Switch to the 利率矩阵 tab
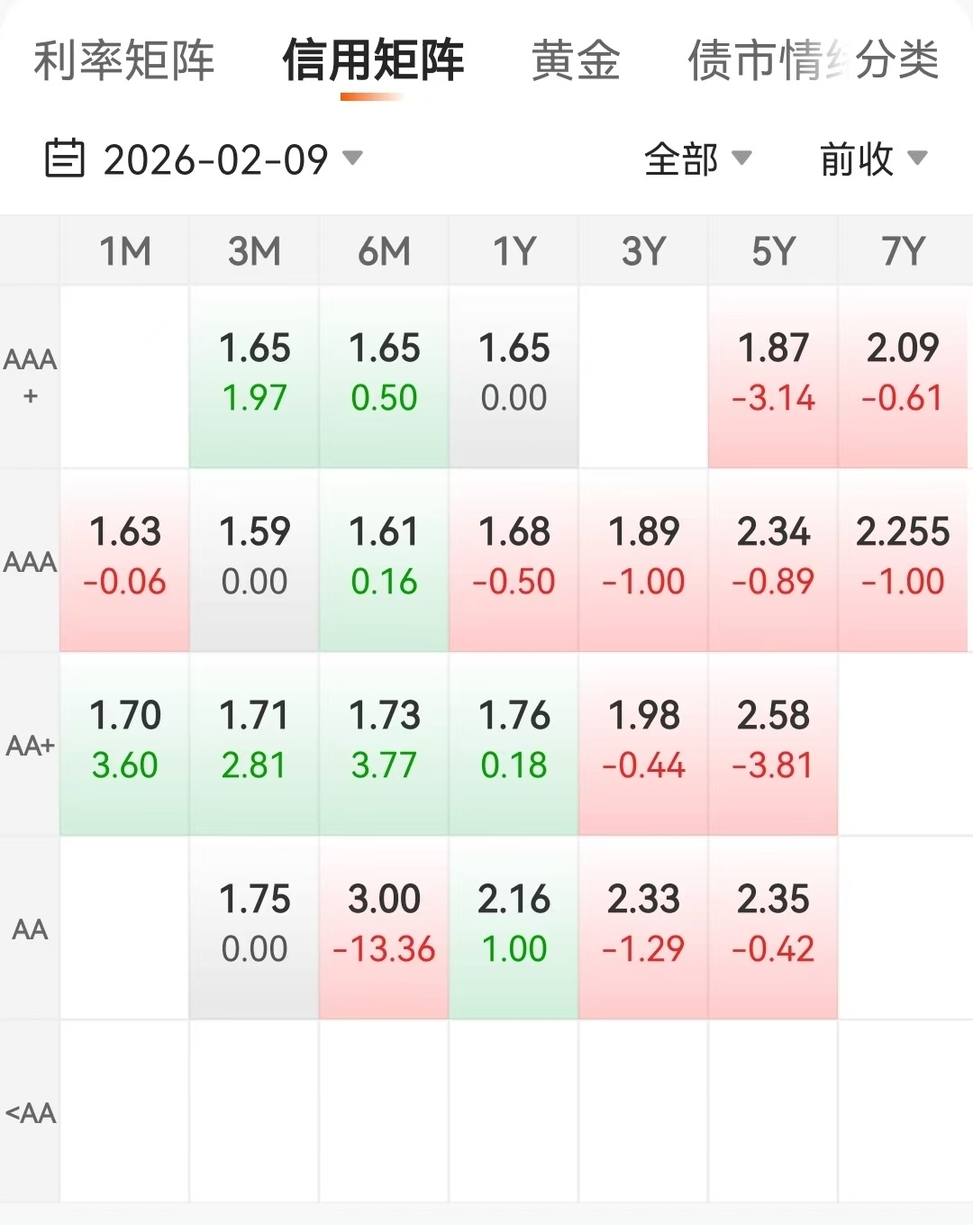This screenshot has width=973, height=1232. [x=124, y=61]
